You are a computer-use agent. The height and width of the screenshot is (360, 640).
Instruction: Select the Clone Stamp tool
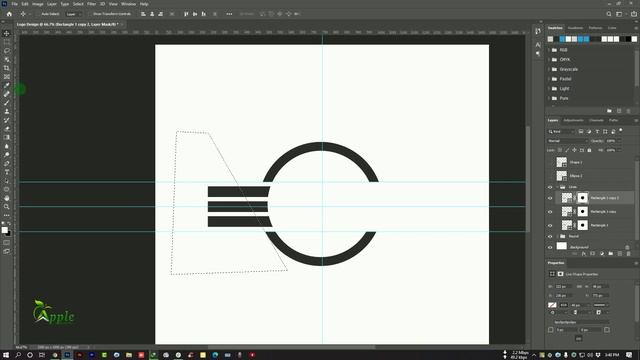(x=7, y=111)
